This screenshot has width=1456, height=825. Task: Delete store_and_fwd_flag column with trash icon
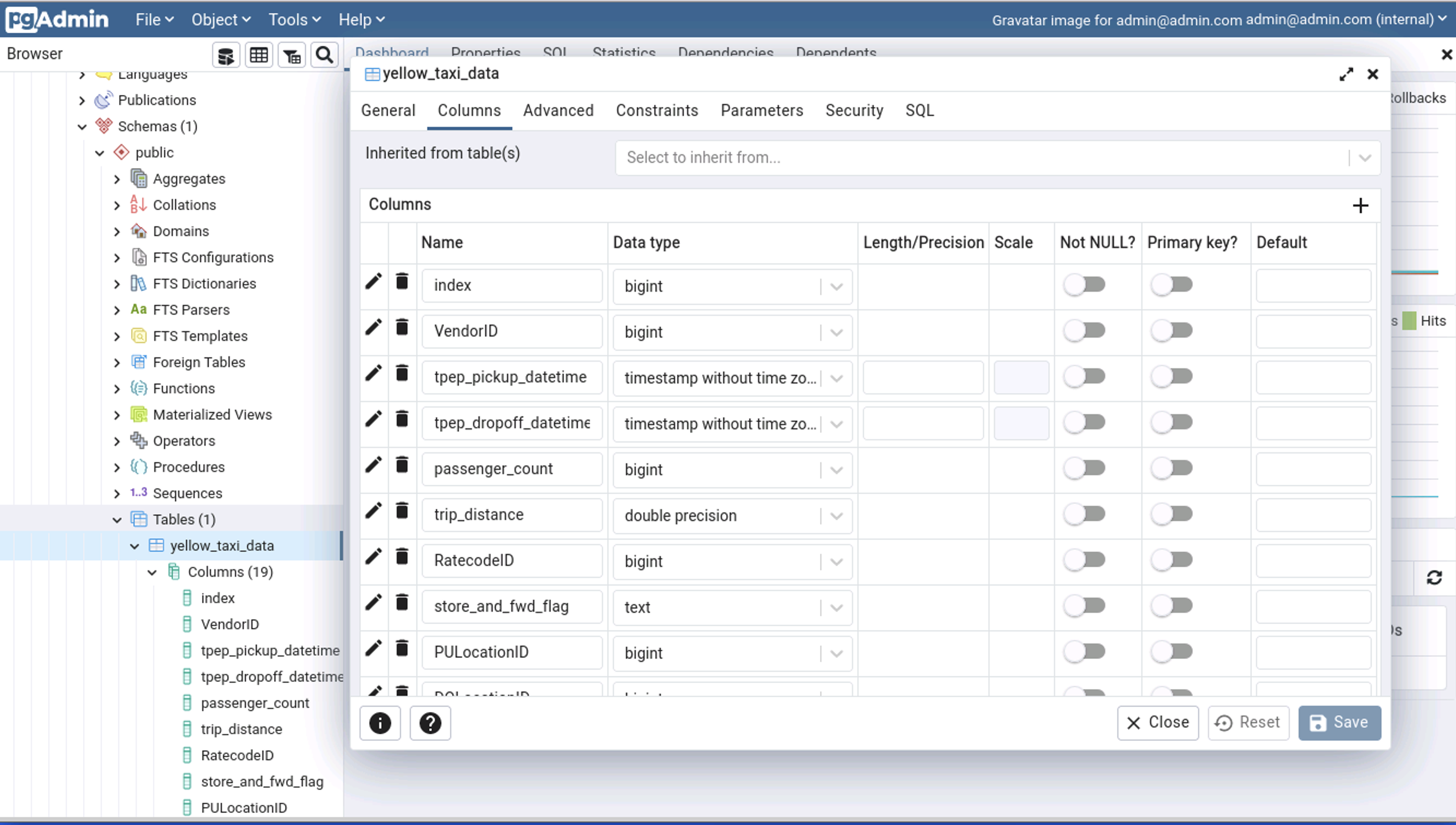(402, 602)
